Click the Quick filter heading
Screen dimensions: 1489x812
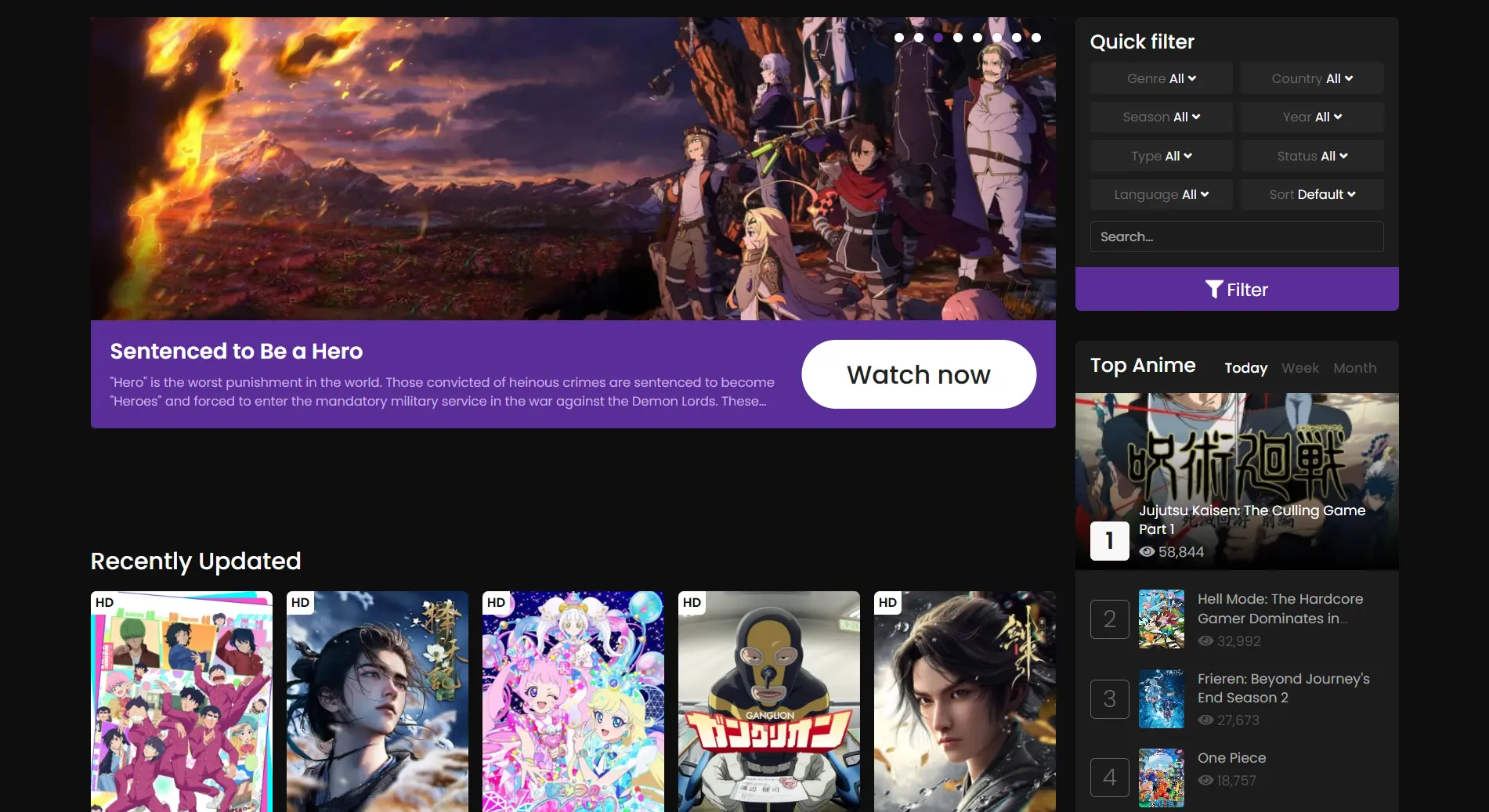coord(1142,42)
